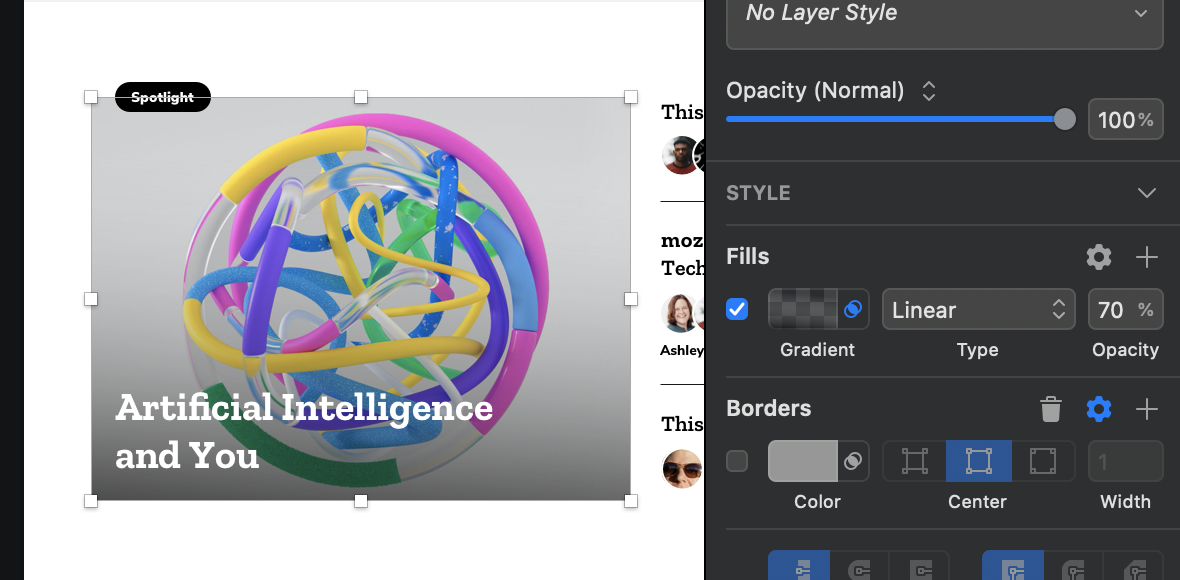Click the bottom-center selection handle
The image size is (1180, 580).
coord(360,501)
